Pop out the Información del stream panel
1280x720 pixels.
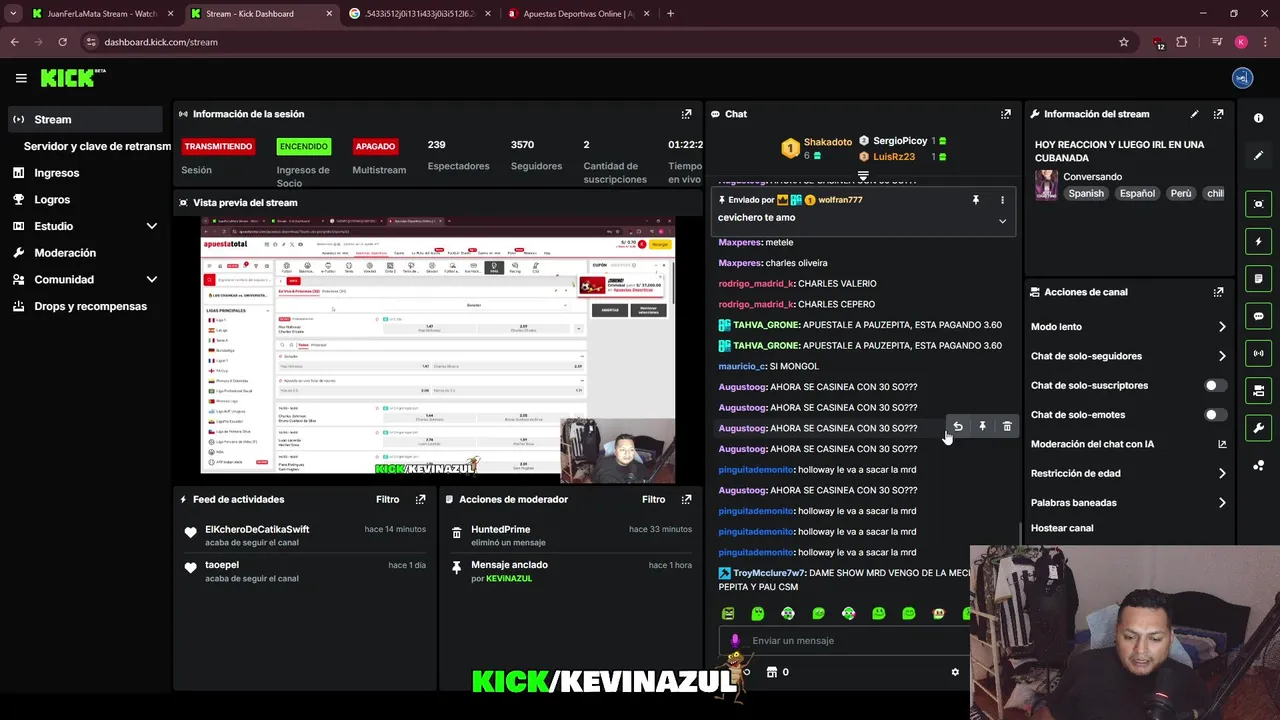click(x=1218, y=114)
